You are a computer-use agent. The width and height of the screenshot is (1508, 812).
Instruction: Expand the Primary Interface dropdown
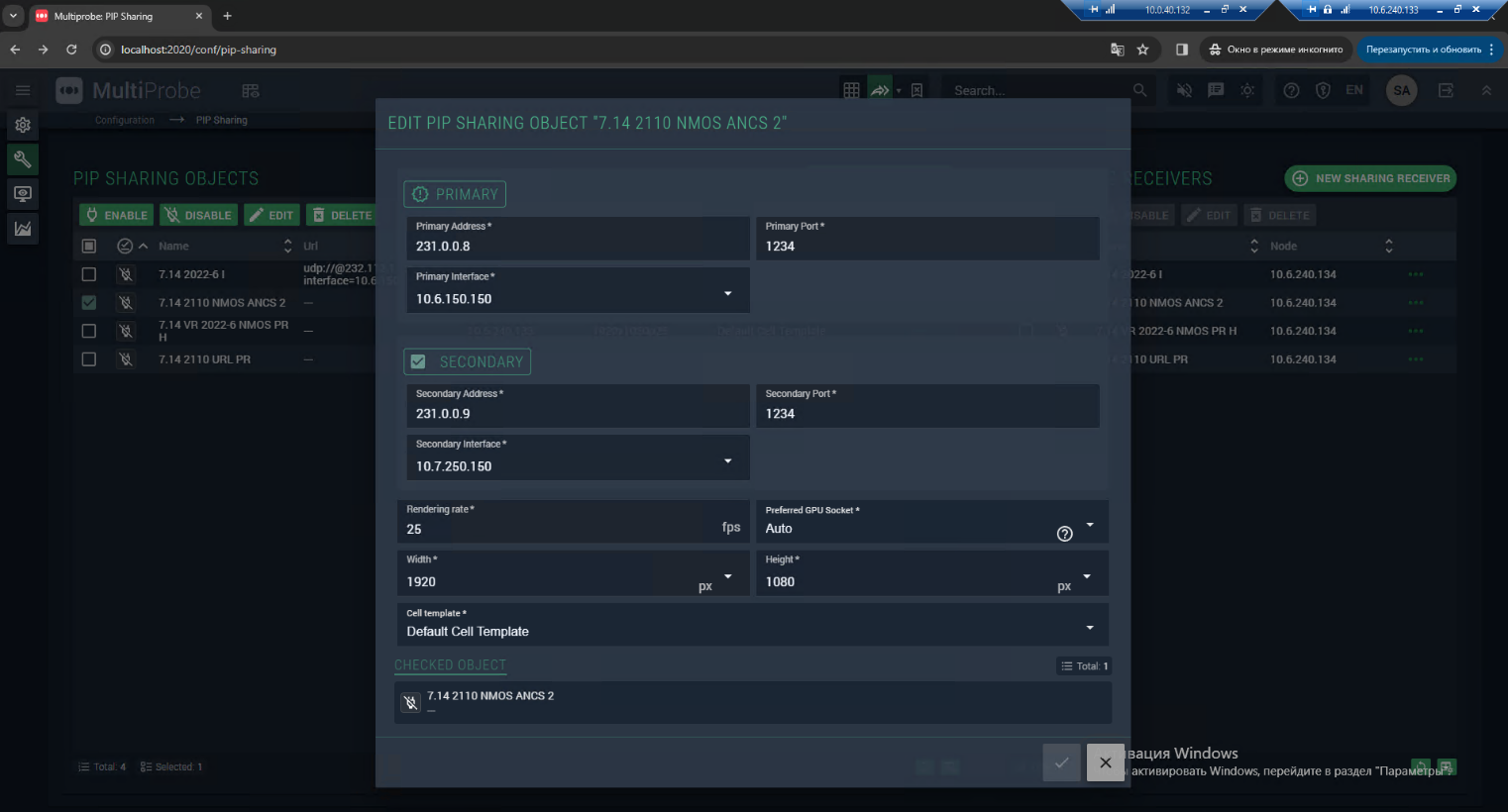(727, 293)
